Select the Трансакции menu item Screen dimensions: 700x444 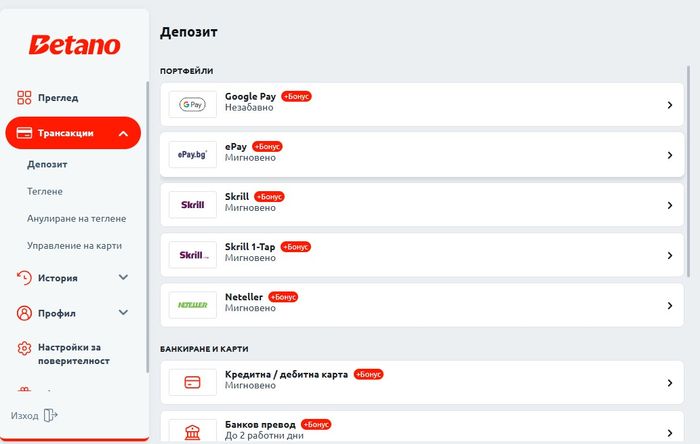coord(73,133)
